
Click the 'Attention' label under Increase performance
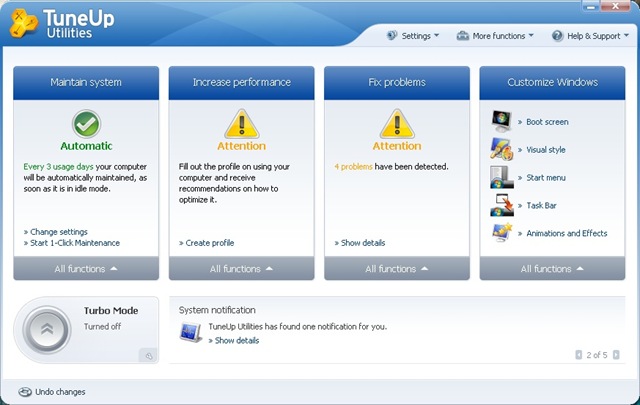[241, 146]
